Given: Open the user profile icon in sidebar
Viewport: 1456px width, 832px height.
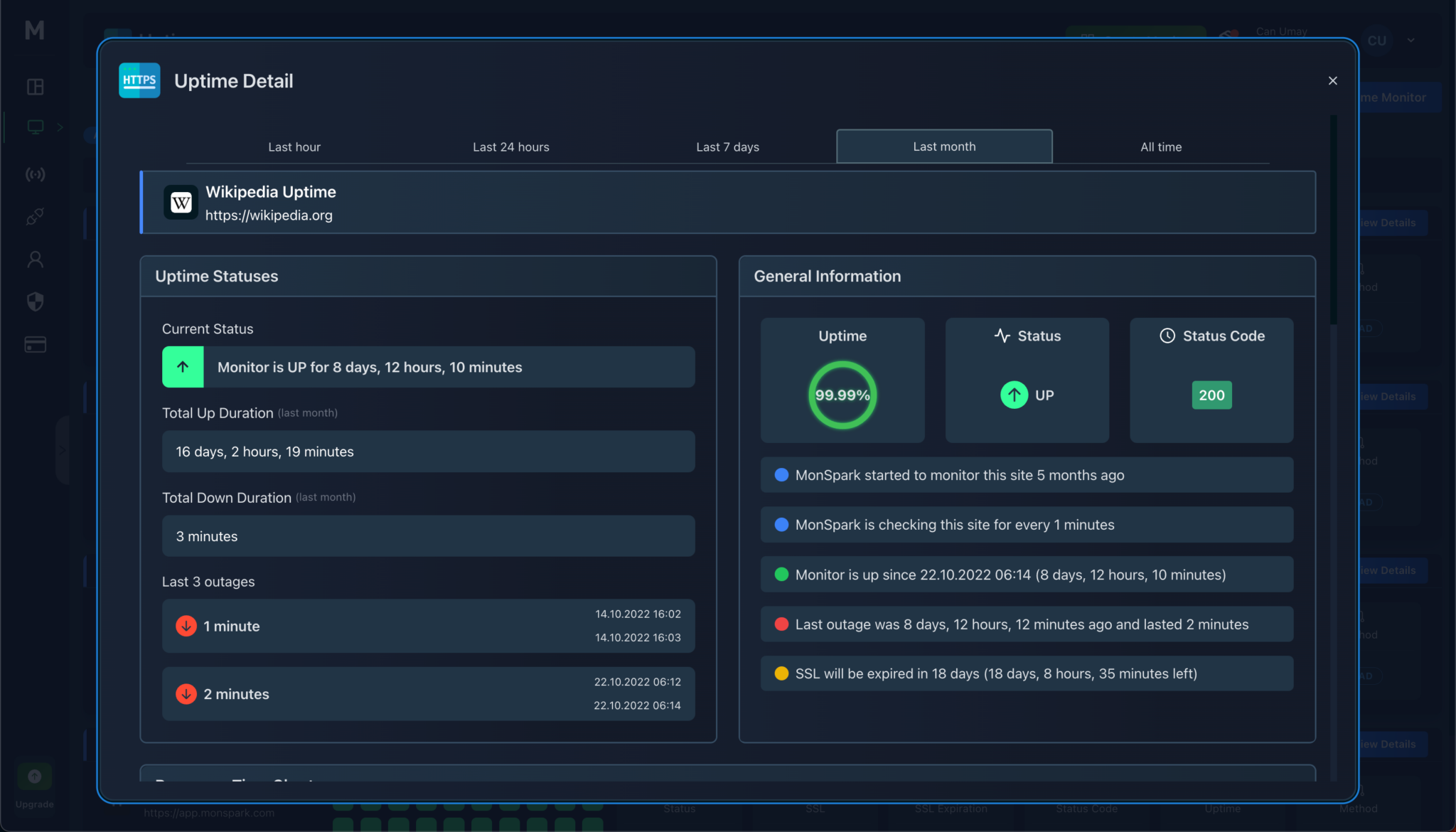Looking at the screenshot, I should click(x=35, y=260).
